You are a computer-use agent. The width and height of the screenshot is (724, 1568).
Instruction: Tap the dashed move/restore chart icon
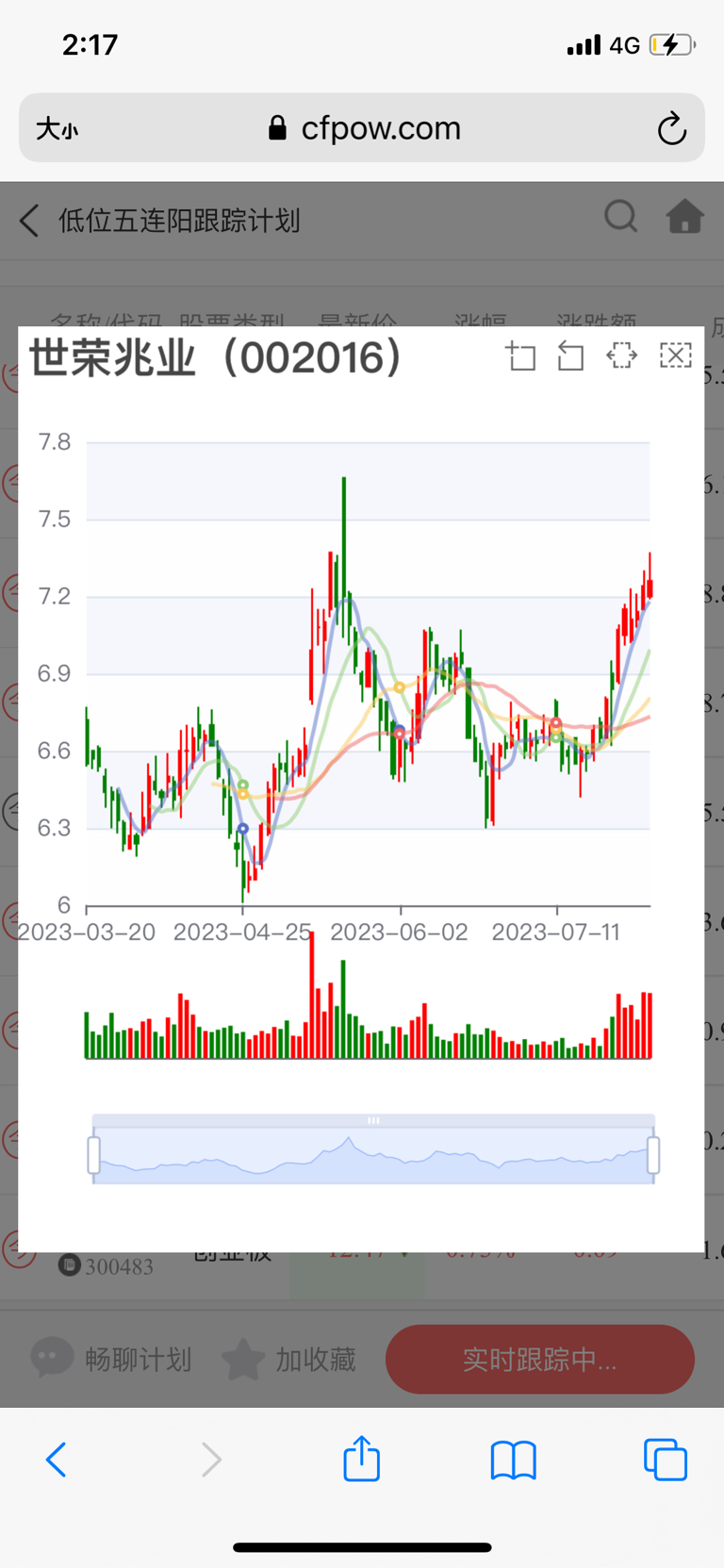[x=621, y=355]
